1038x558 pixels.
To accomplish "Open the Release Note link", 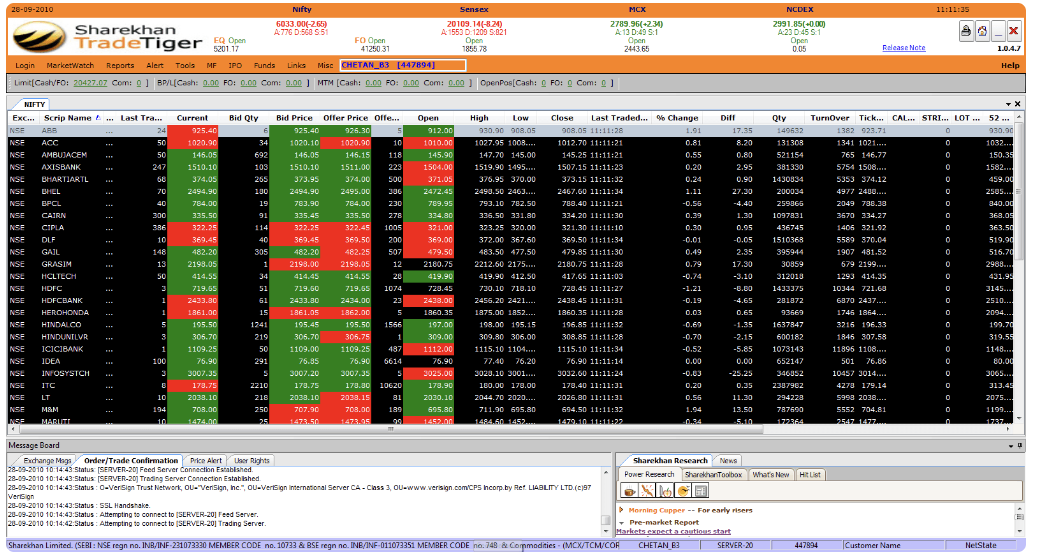I will click(x=903, y=47).
